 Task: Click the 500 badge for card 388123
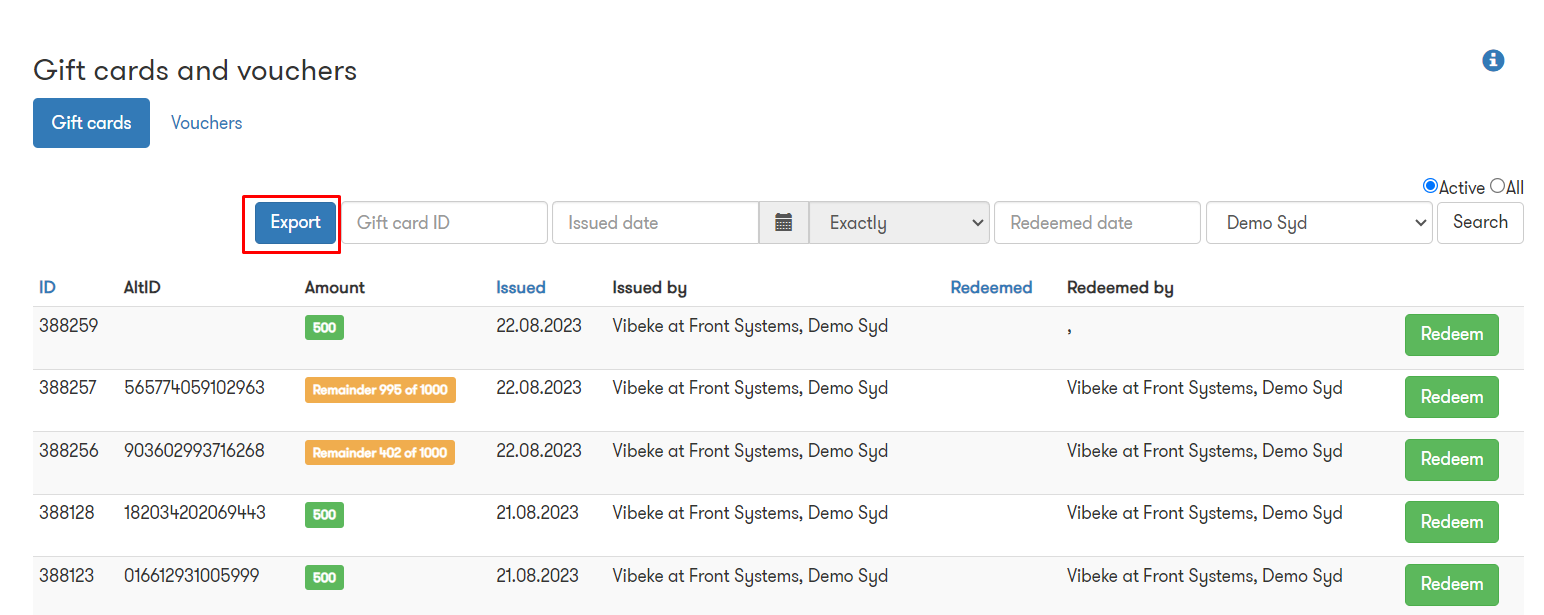324,578
